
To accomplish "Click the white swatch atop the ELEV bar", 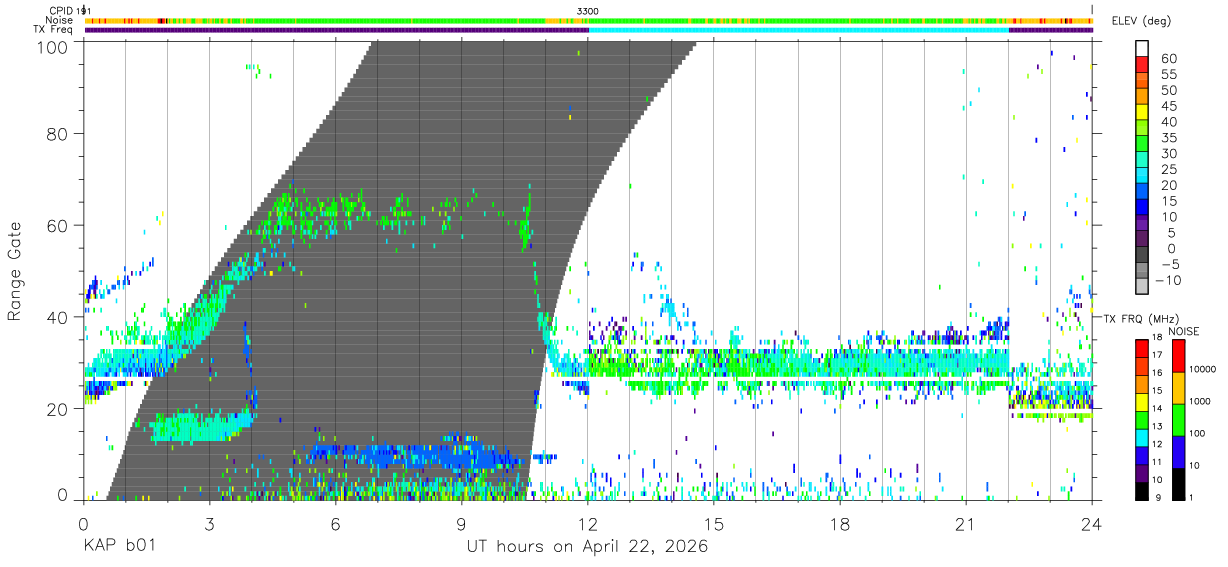I will coord(1142,48).
